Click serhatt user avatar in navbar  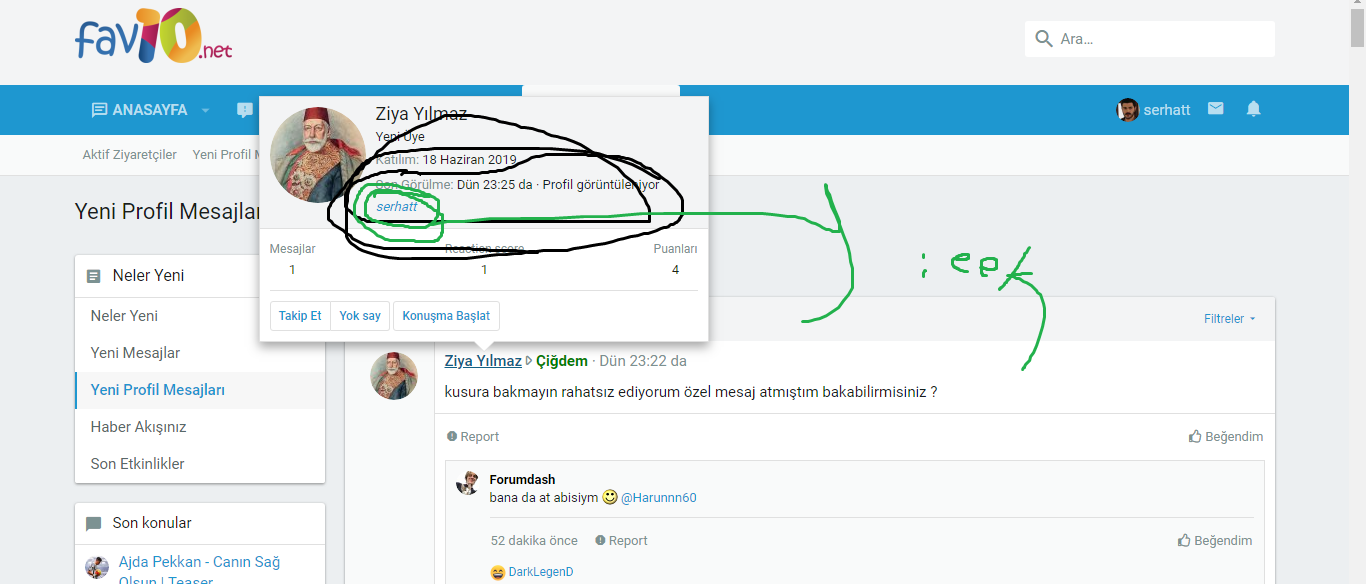coord(1128,110)
